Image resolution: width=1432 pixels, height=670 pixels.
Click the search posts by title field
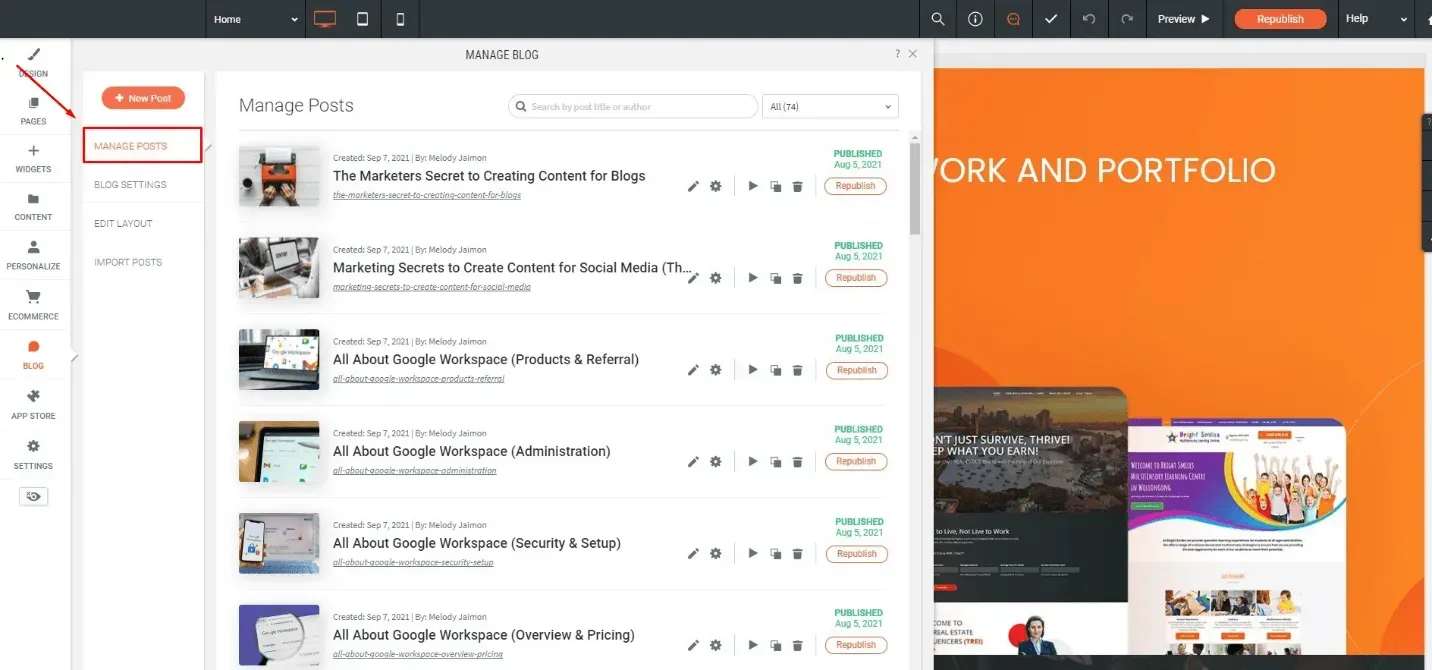pyautogui.click(x=633, y=106)
